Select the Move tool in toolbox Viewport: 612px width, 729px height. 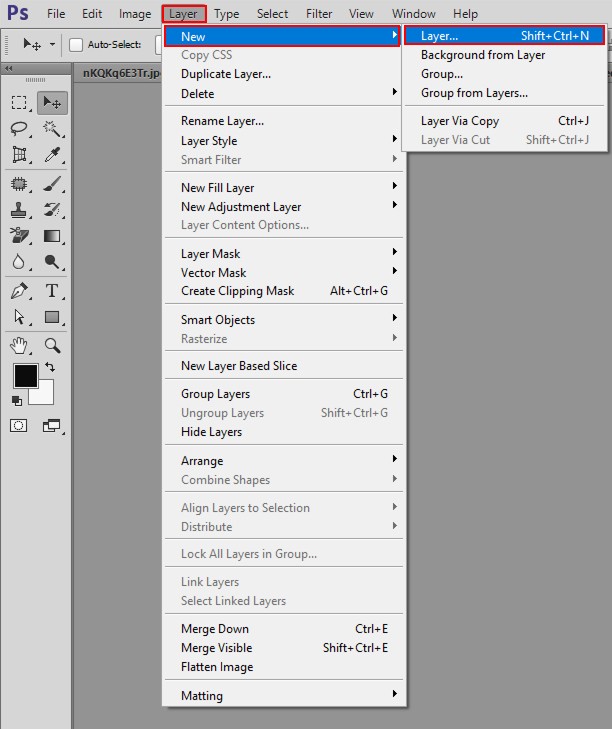coord(52,102)
